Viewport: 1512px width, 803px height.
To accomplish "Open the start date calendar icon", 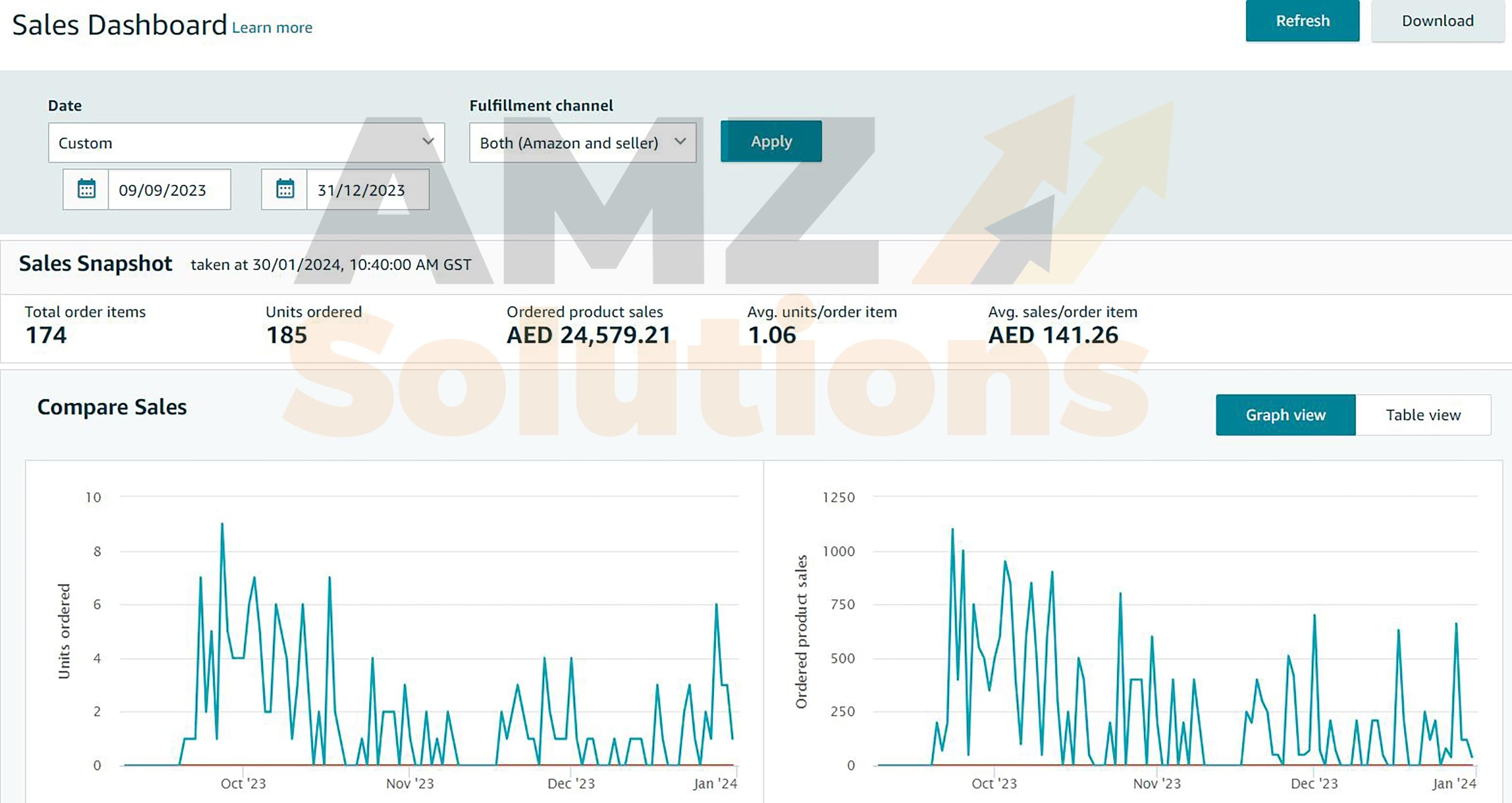I will click(x=86, y=189).
